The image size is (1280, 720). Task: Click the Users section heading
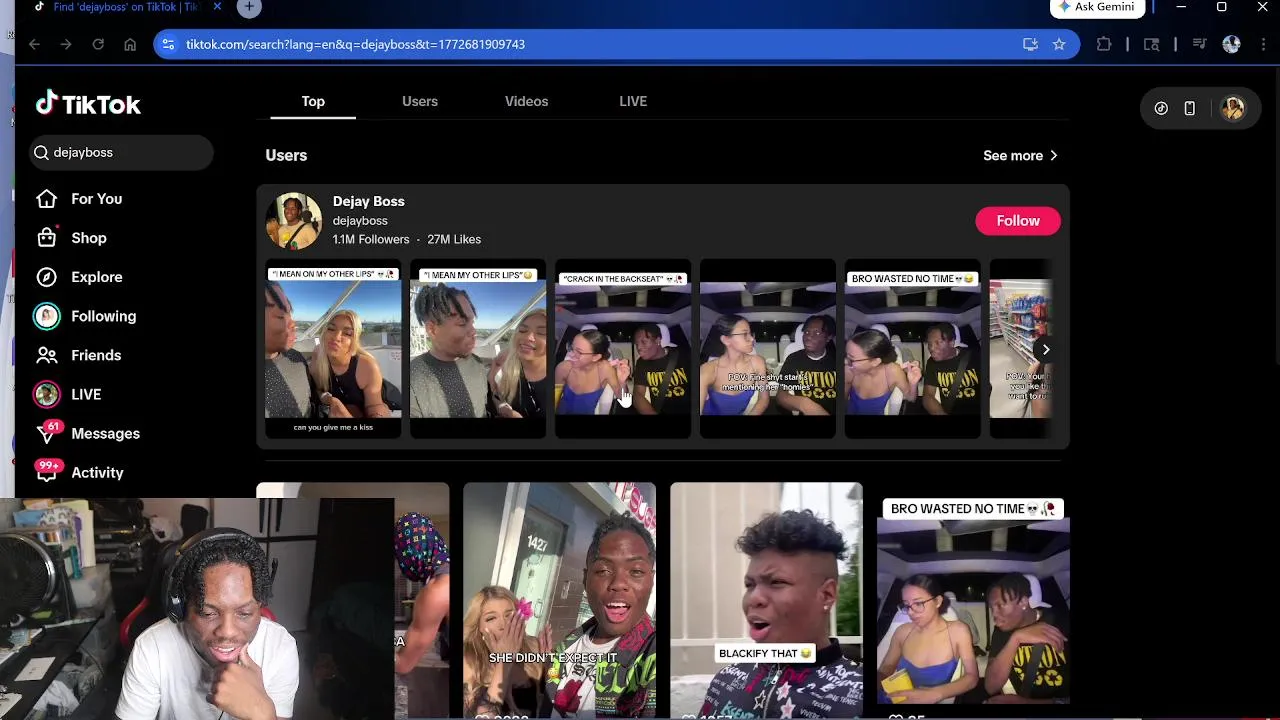(x=286, y=155)
